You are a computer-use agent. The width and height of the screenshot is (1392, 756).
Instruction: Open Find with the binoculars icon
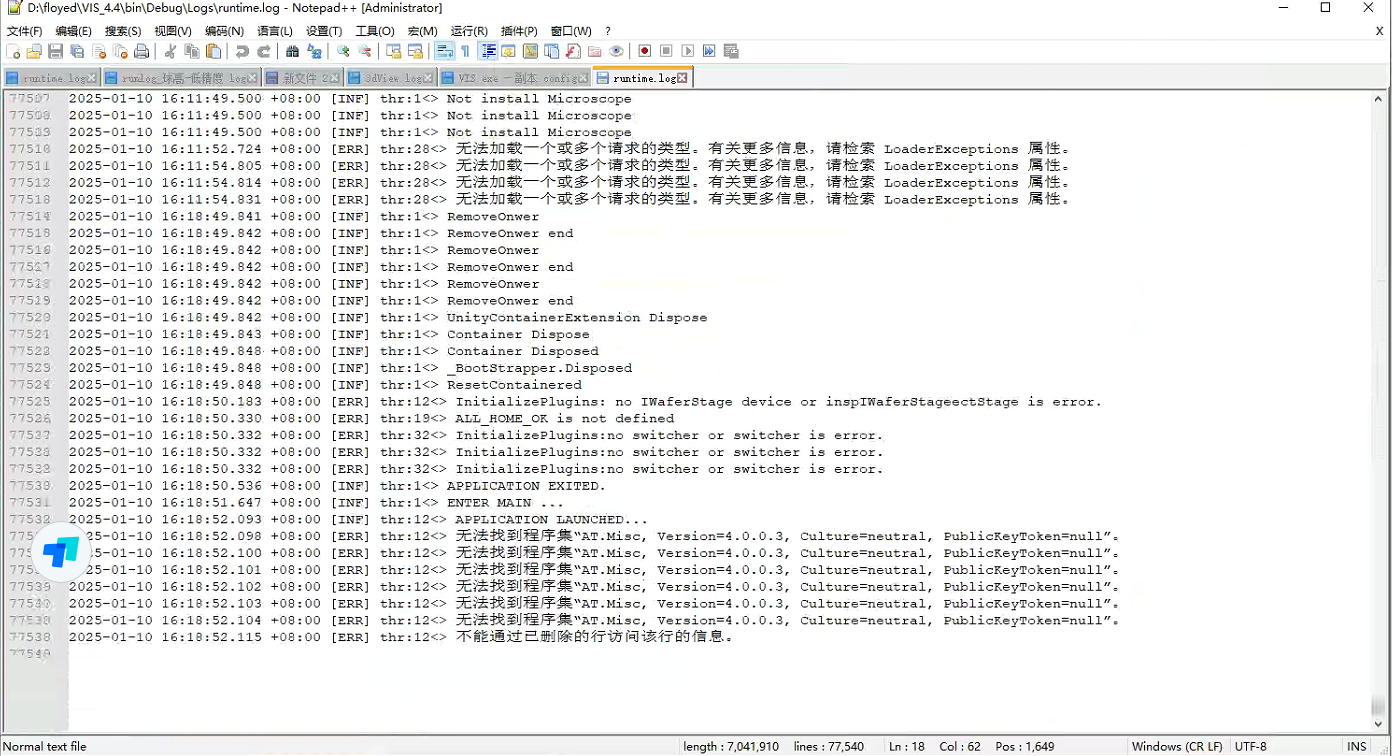pos(293,51)
